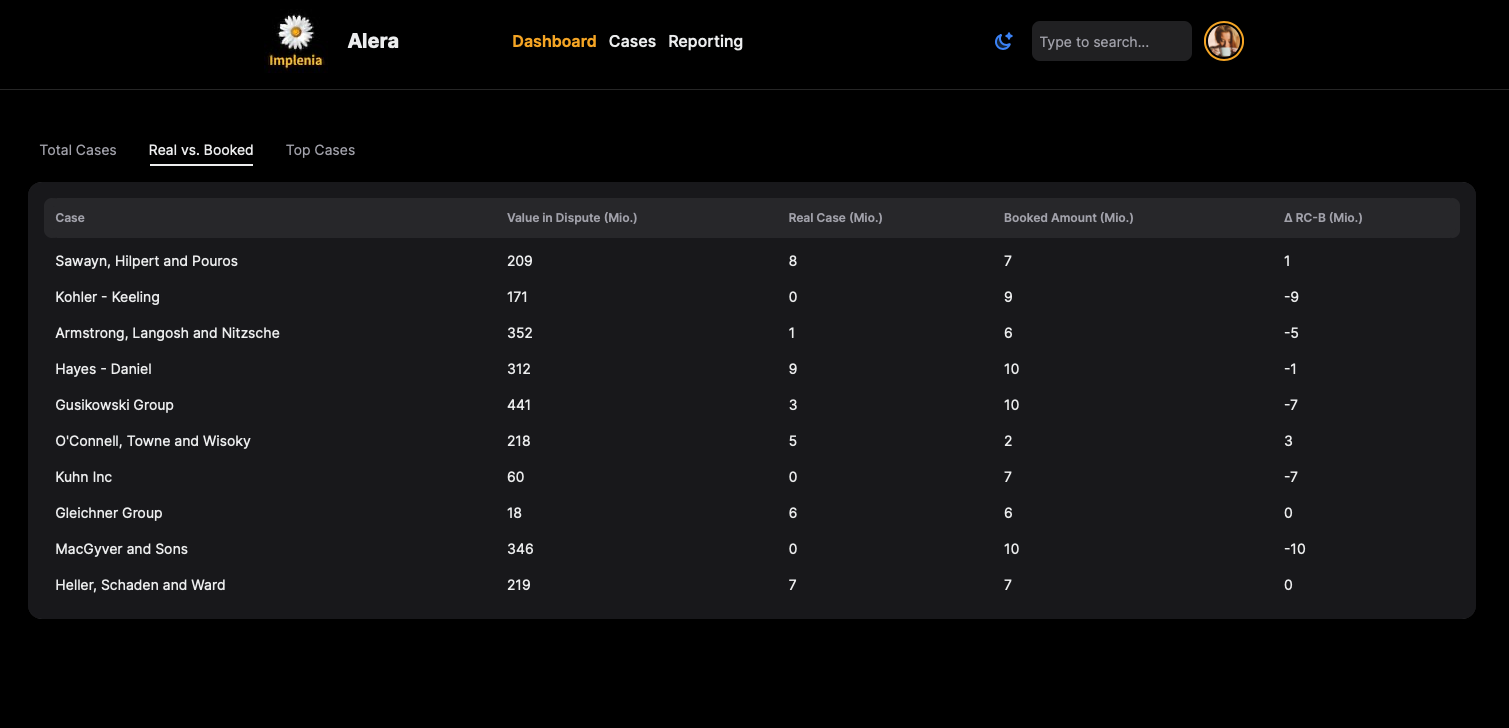Select the MacGyver and Sons case
The width and height of the screenshot is (1509, 728).
121,549
